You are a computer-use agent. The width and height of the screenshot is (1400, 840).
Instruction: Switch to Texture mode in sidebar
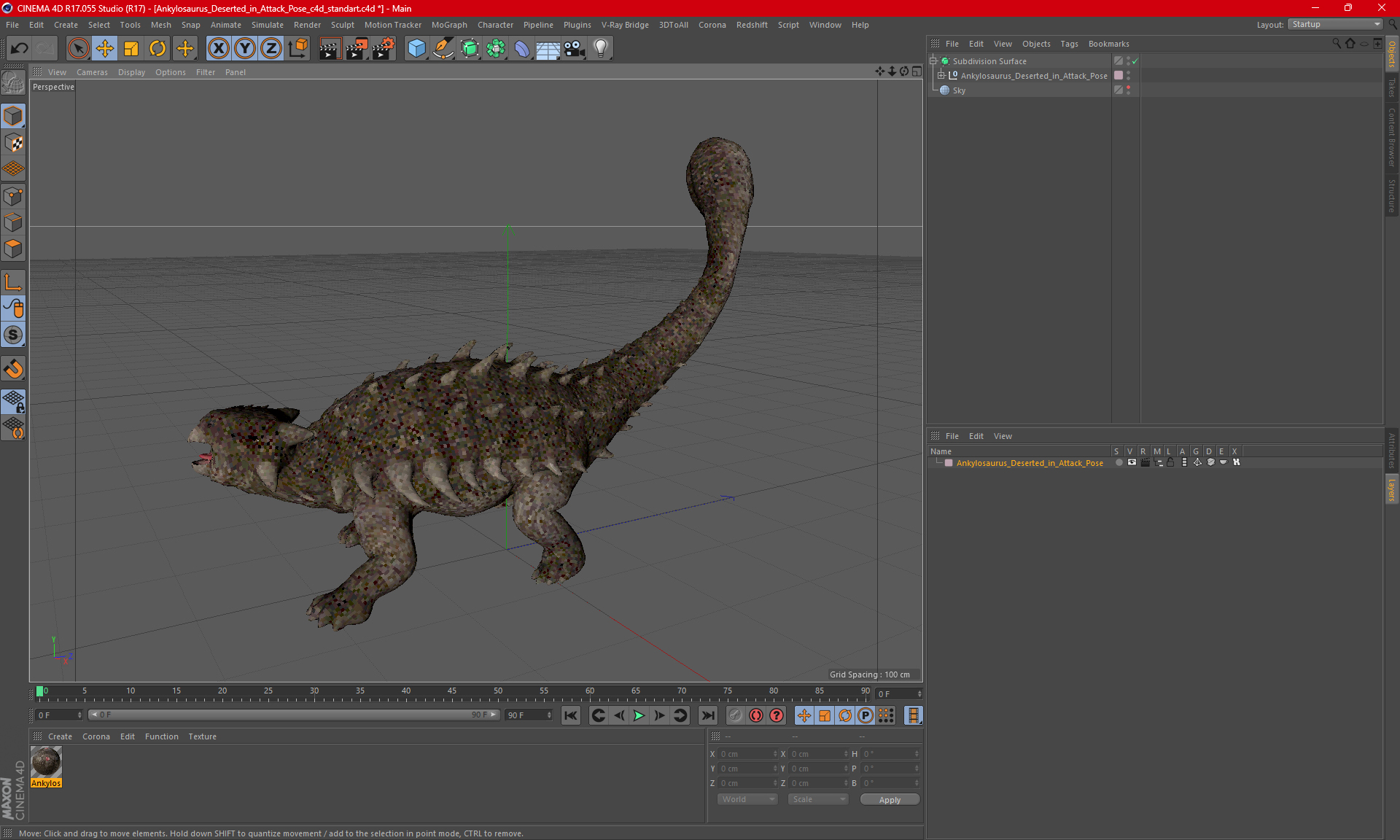coord(14,143)
